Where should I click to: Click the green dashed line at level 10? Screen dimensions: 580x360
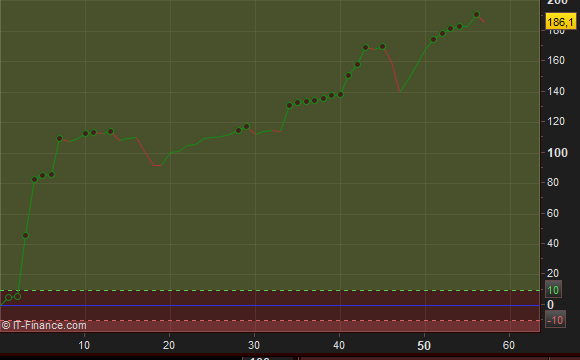coord(270,290)
